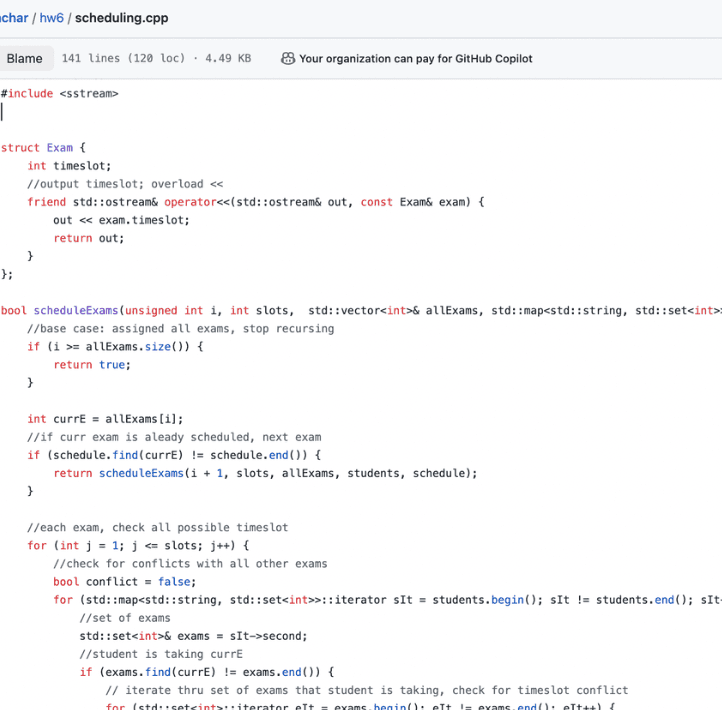The image size is (722, 710).
Task: Click the '//output timeslot; overload <<' comment
Action: (x=125, y=184)
